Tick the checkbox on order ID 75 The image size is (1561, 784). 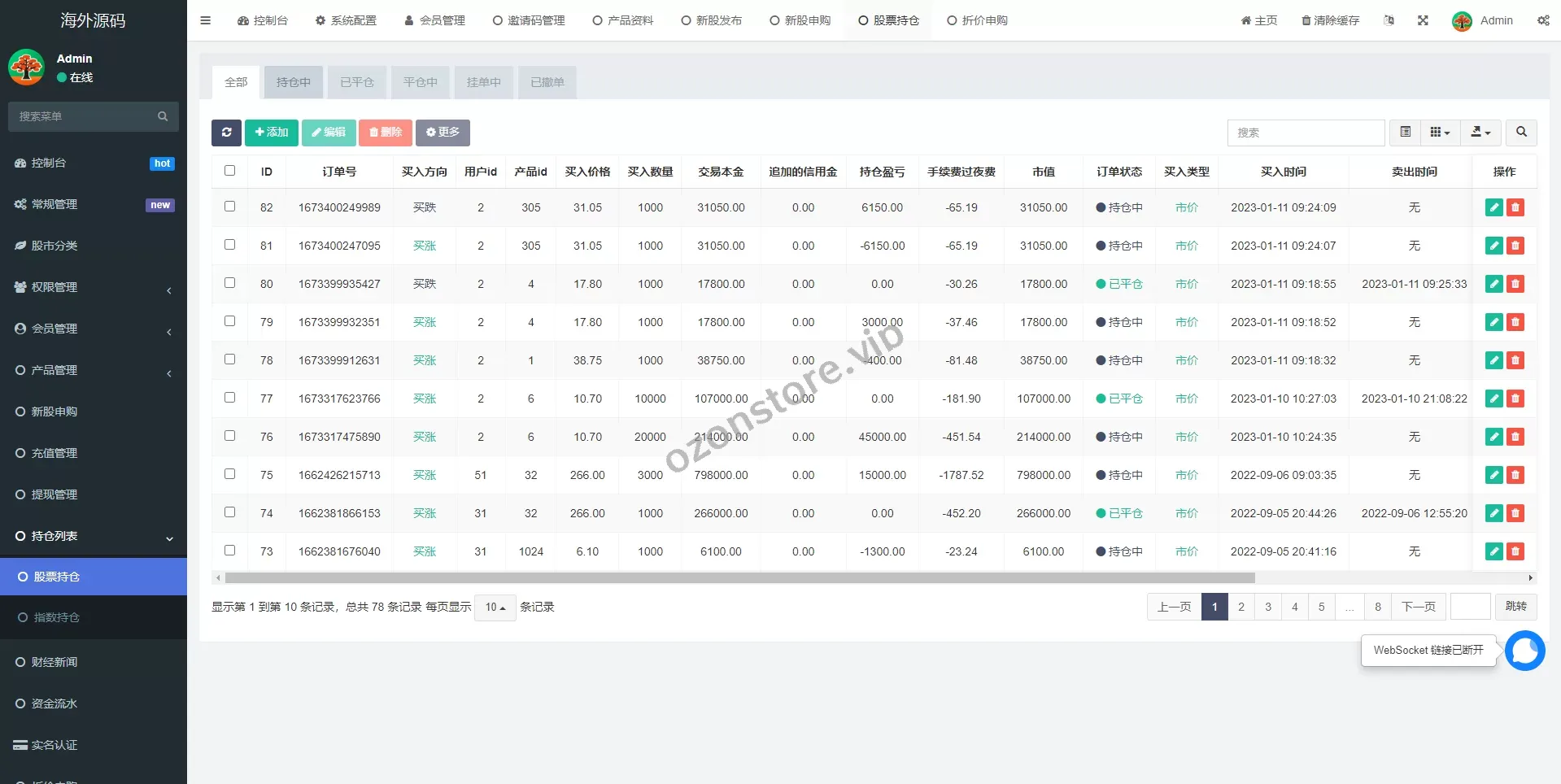tap(230, 474)
